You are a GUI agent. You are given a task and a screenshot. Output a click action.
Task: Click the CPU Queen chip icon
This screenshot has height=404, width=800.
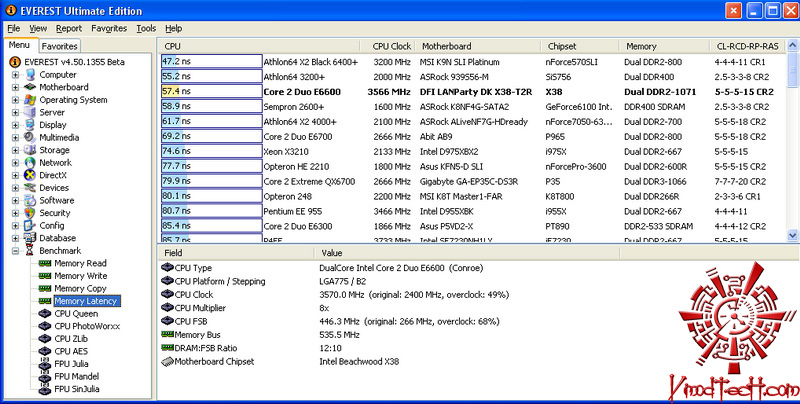[x=45, y=313]
